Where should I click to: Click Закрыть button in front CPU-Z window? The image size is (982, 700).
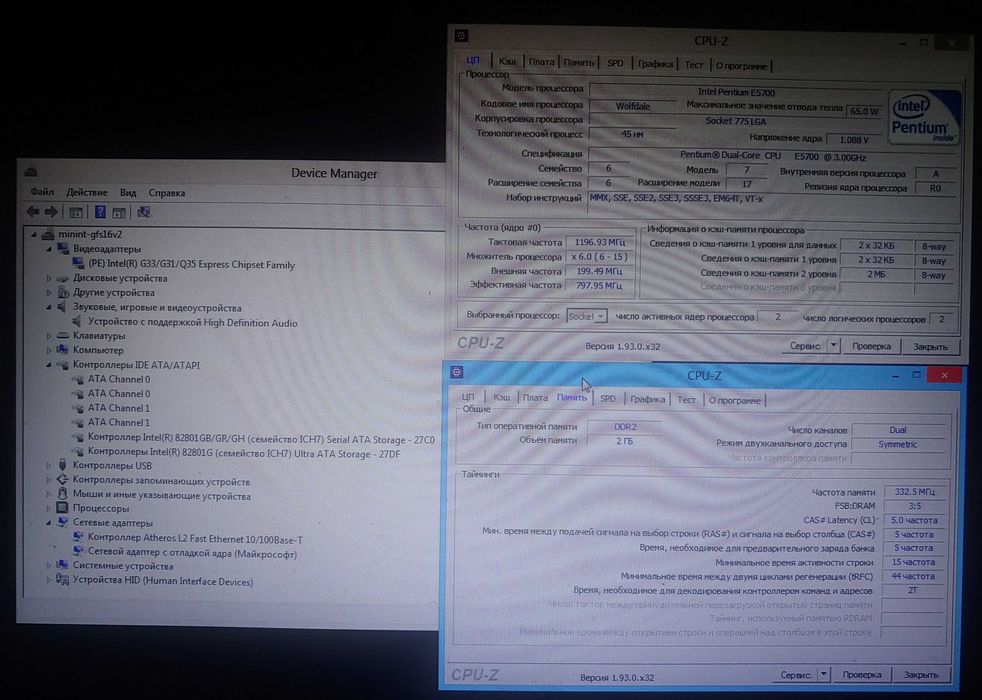[921, 674]
